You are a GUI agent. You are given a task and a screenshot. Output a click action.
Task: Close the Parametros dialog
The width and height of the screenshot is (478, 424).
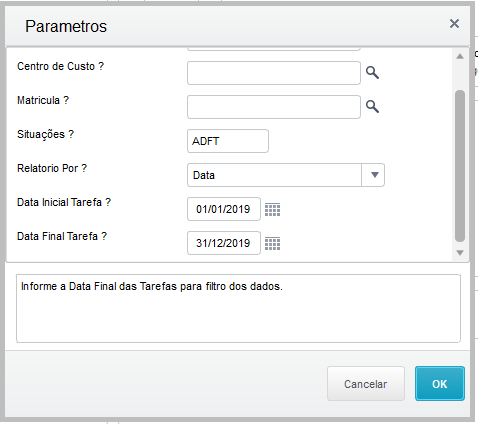pos(454,24)
